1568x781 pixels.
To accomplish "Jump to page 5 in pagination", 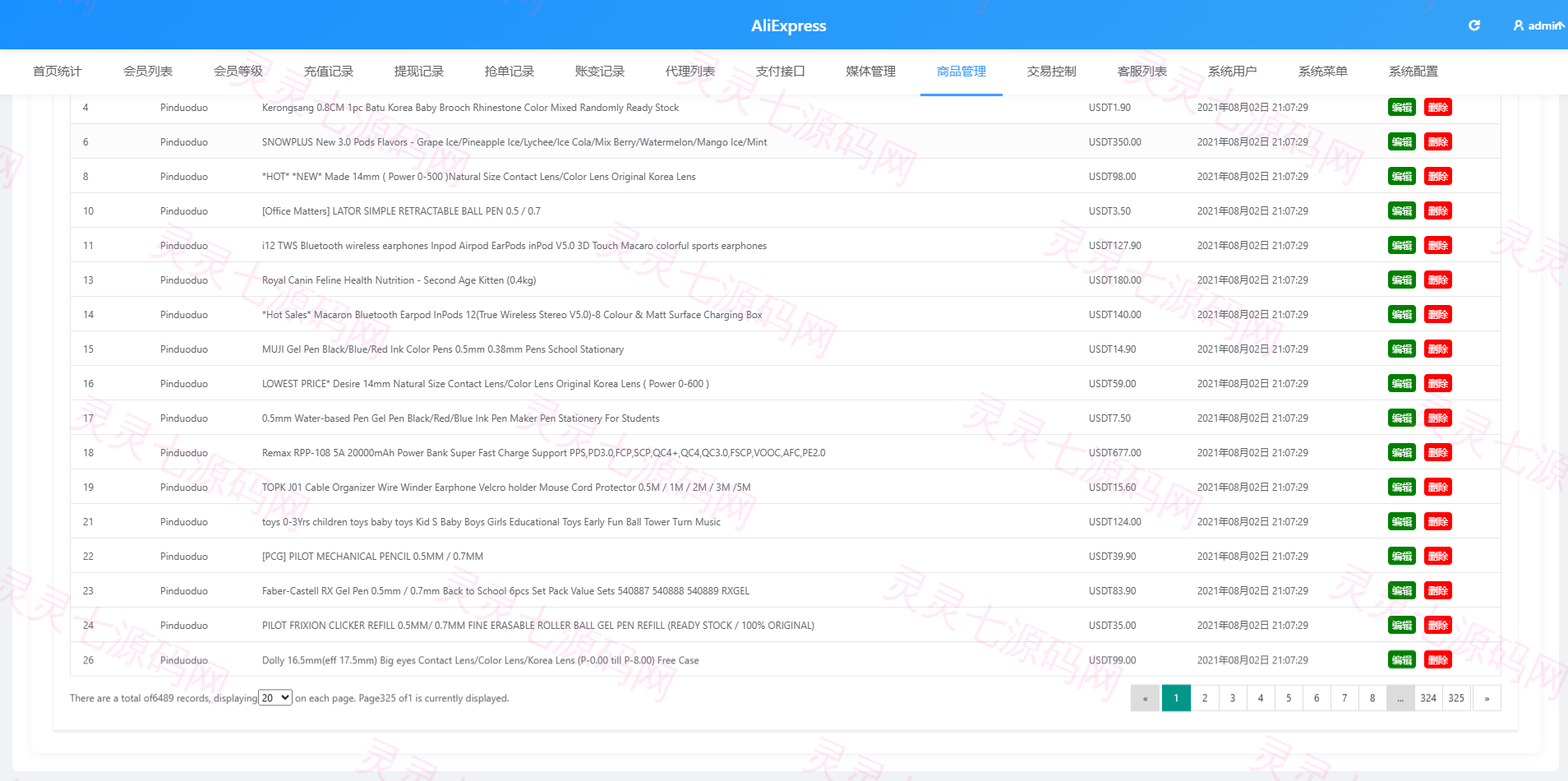I will coord(1289,698).
